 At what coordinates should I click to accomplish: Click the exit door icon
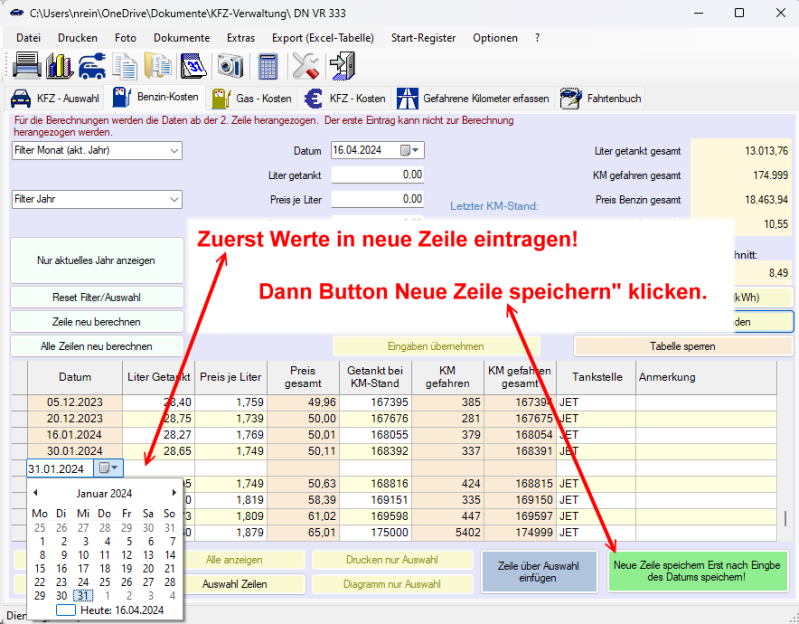coord(341,66)
